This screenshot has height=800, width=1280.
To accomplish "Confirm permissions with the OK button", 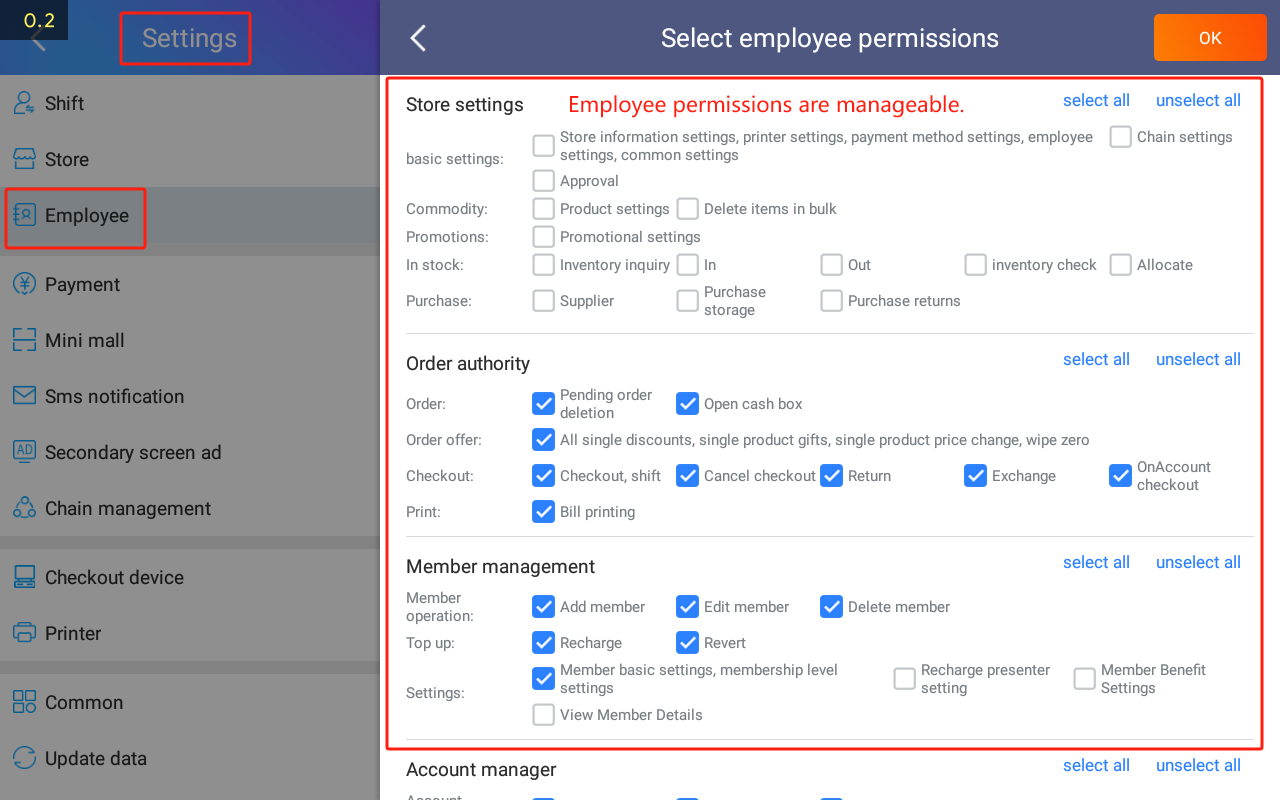I will tap(1210, 38).
